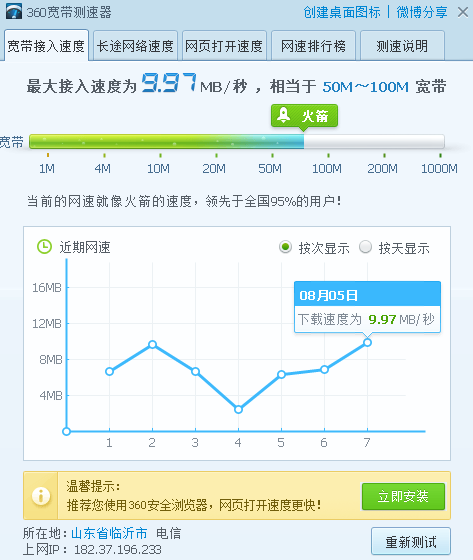Click data point 6 on the chart

[x=324, y=369]
